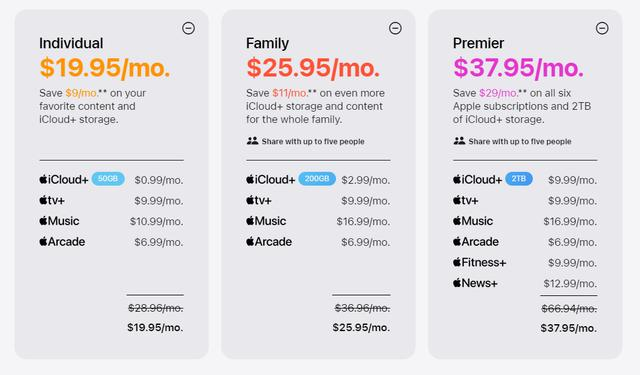Click the 2TB iCloud+ storage badge
This screenshot has width=640, height=375.
click(x=519, y=179)
